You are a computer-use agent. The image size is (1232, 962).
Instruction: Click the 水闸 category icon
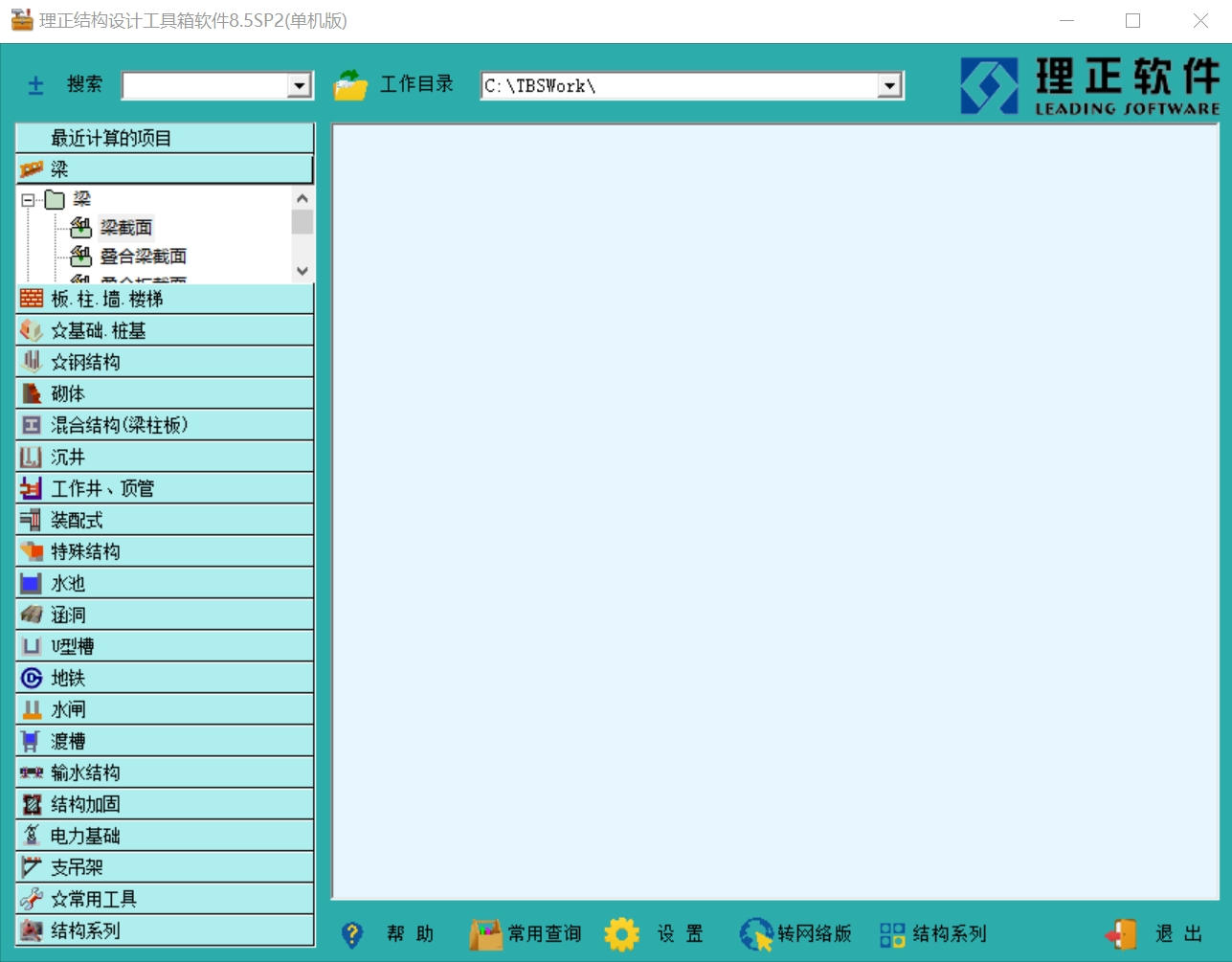pyautogui.click(x=32, y=709)
